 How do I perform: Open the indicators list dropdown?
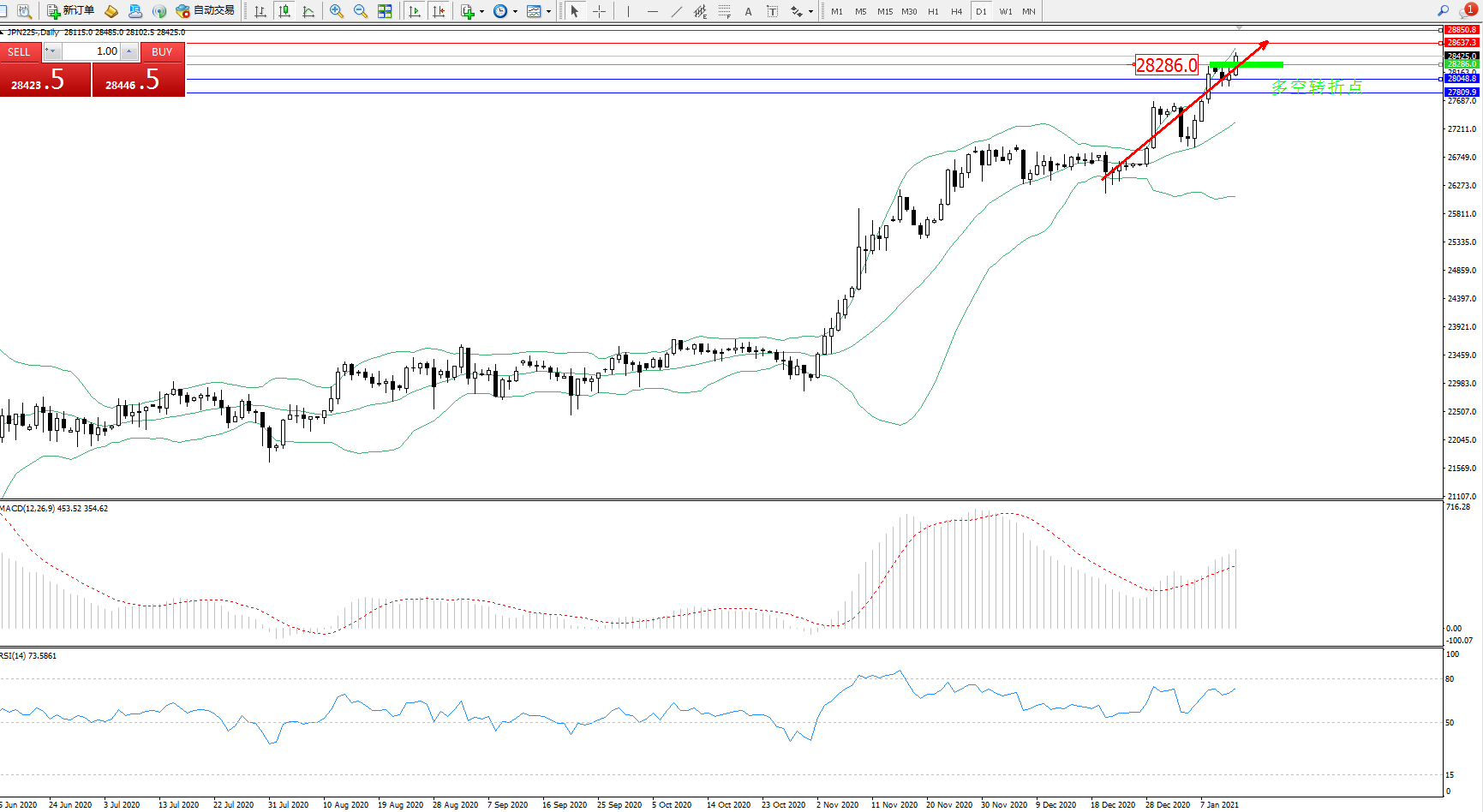point(481,11)
